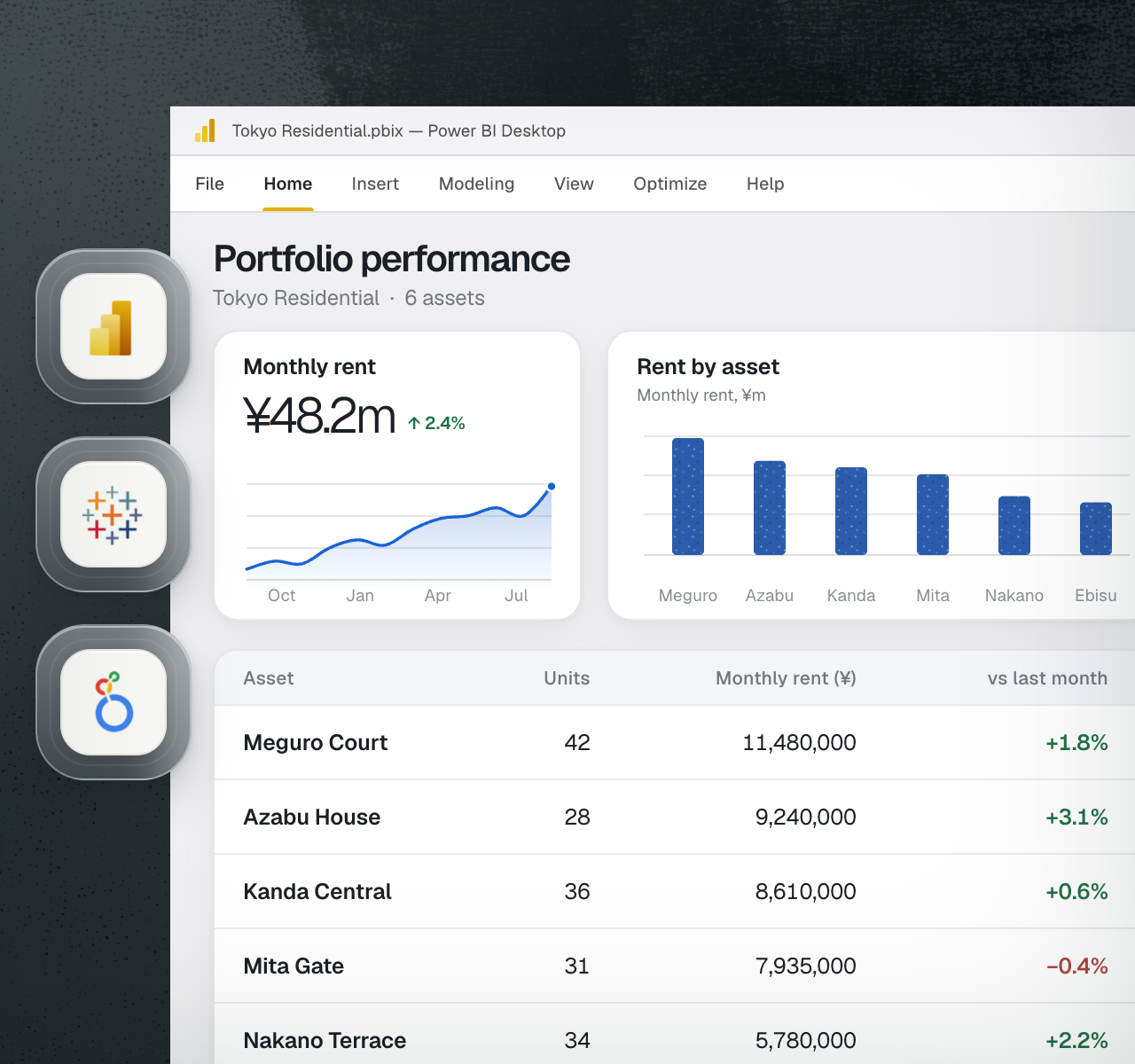Click the Nakano bar in the chart
Image resolution: width=1135 pixels, height=1064 pixels.
coord(1014,526)
